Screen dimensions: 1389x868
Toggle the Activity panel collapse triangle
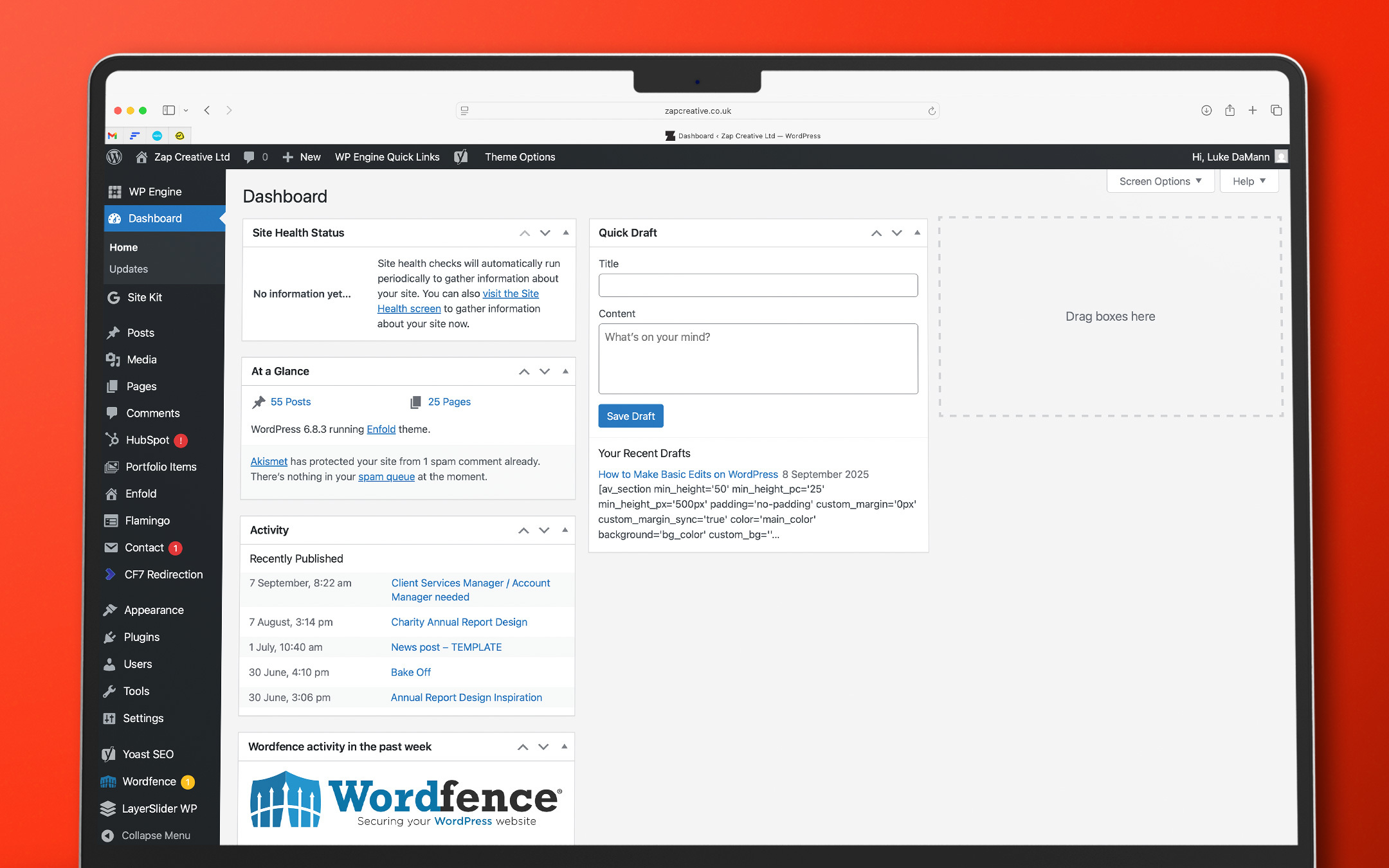click(565, 530)
